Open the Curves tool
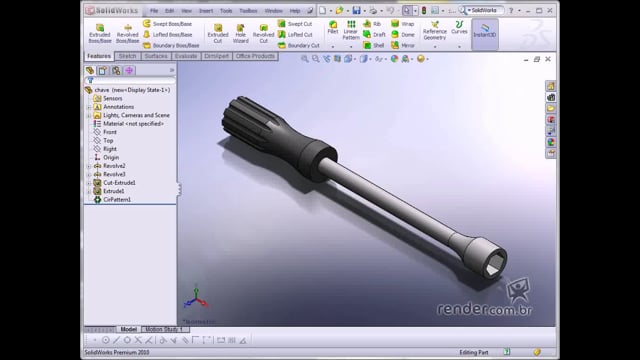 (x=459, y=28)
